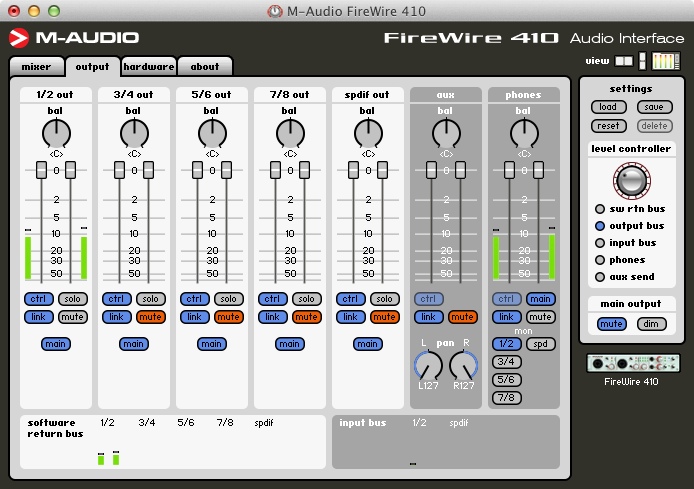Select the narrow vertical view icon
The image size is (694, 489).
point(642,61)
